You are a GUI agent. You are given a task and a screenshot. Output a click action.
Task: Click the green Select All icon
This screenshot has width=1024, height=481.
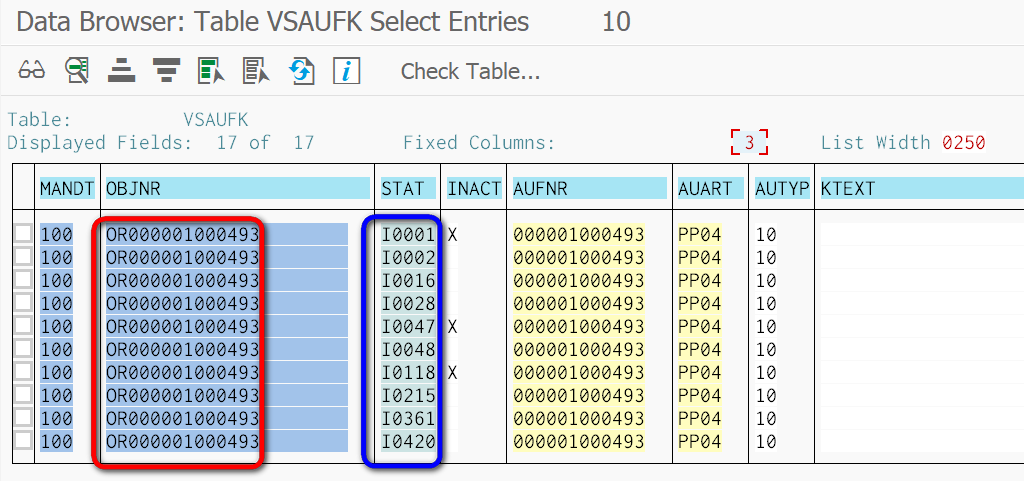point(210,70)
